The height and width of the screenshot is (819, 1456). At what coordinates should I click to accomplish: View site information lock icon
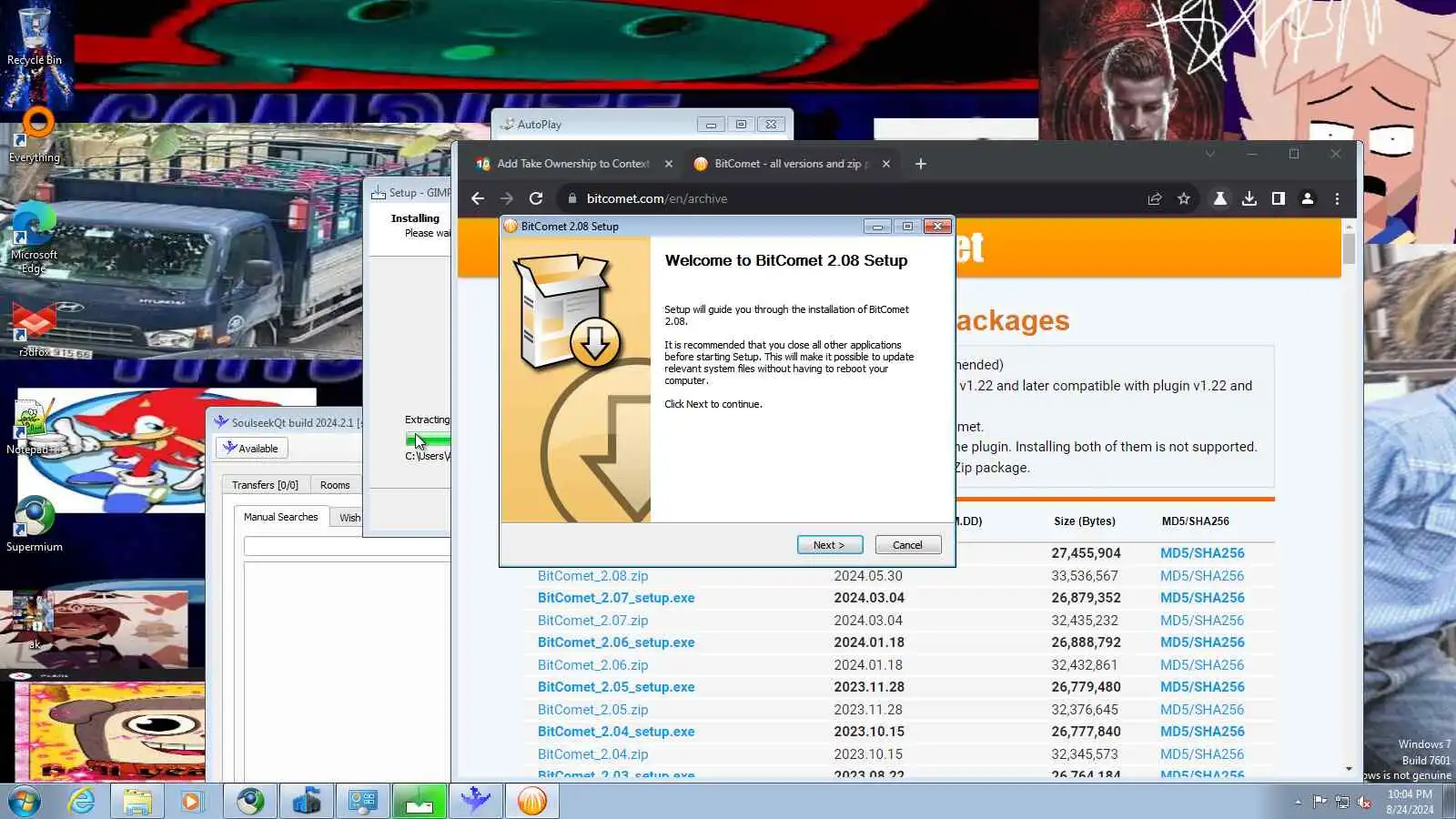(x=571, y=198)
